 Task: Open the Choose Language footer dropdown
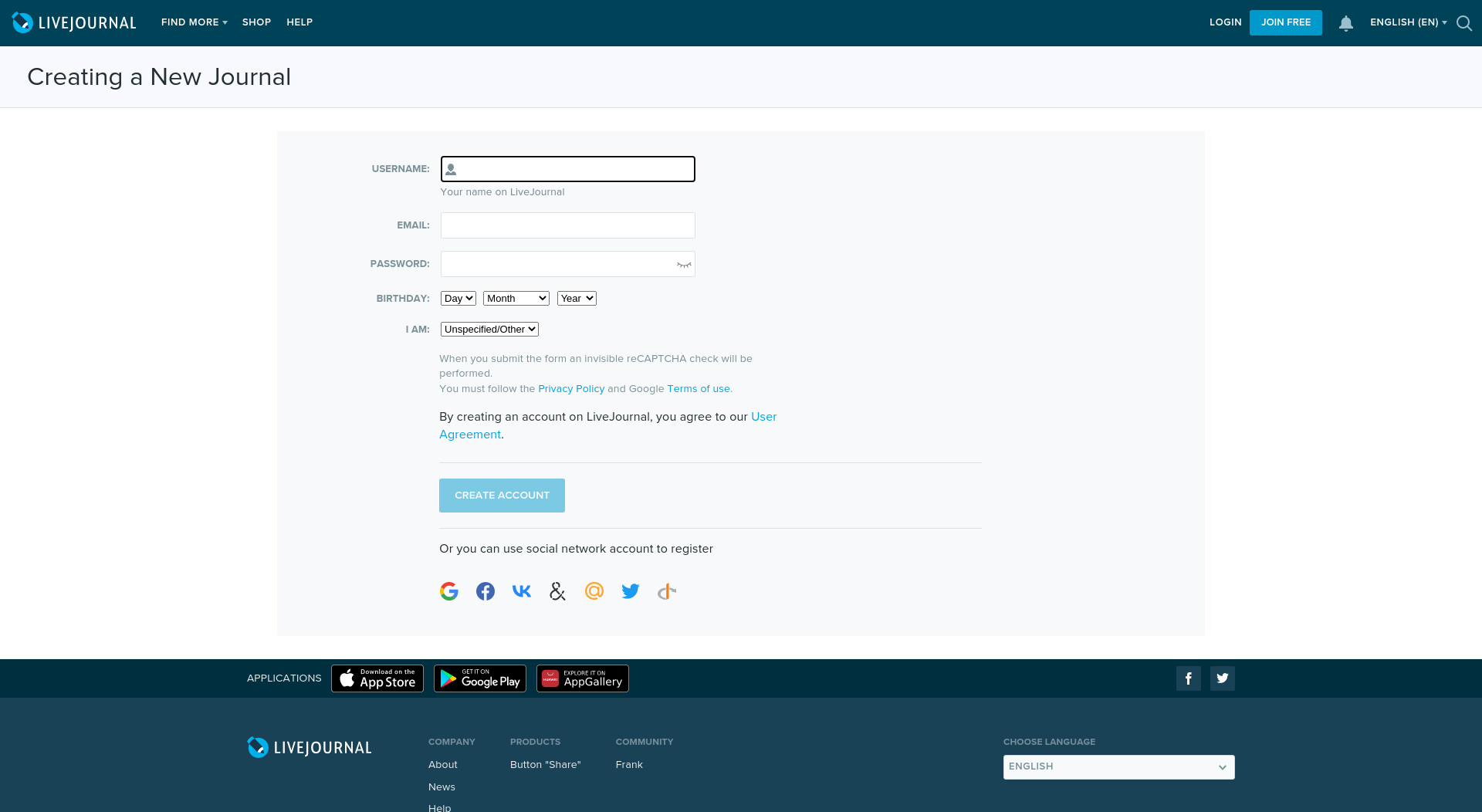[1119, 767]
